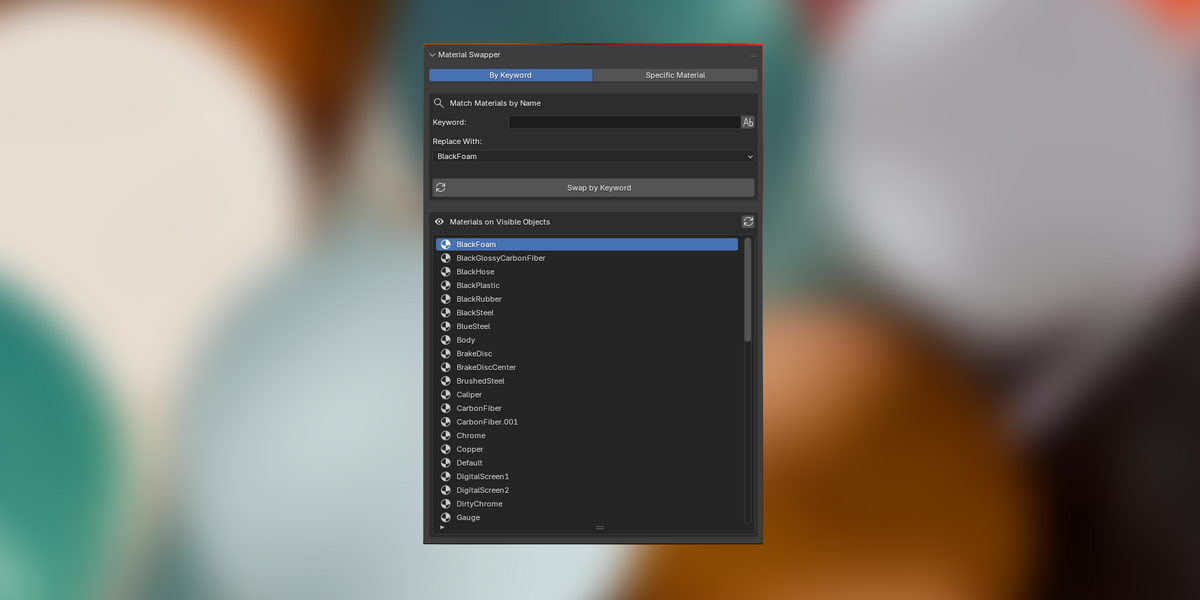1200x600 pixels.
Task: Focus the Keyword text field
Action: click(x=625, y=122)
